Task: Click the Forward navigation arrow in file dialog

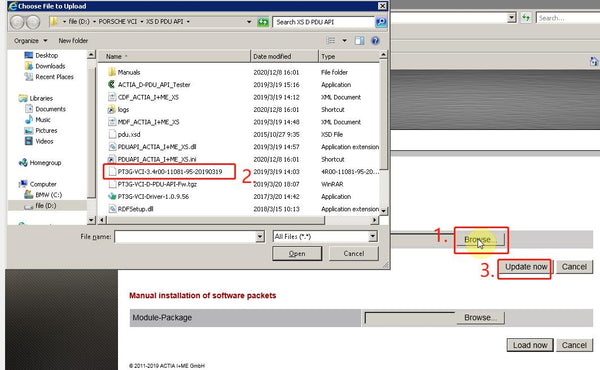Action: (33, 22)
